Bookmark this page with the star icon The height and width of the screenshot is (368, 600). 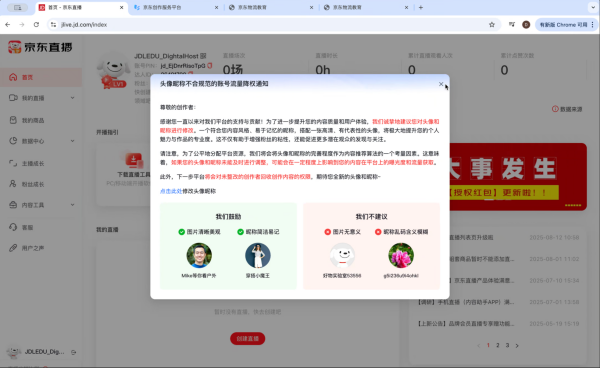click(x=492, y=24)
